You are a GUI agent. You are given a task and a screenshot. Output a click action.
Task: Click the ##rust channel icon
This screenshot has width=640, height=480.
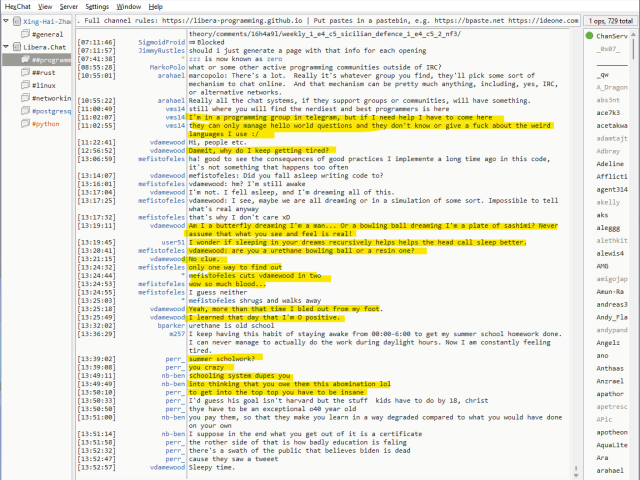point(25,73)
